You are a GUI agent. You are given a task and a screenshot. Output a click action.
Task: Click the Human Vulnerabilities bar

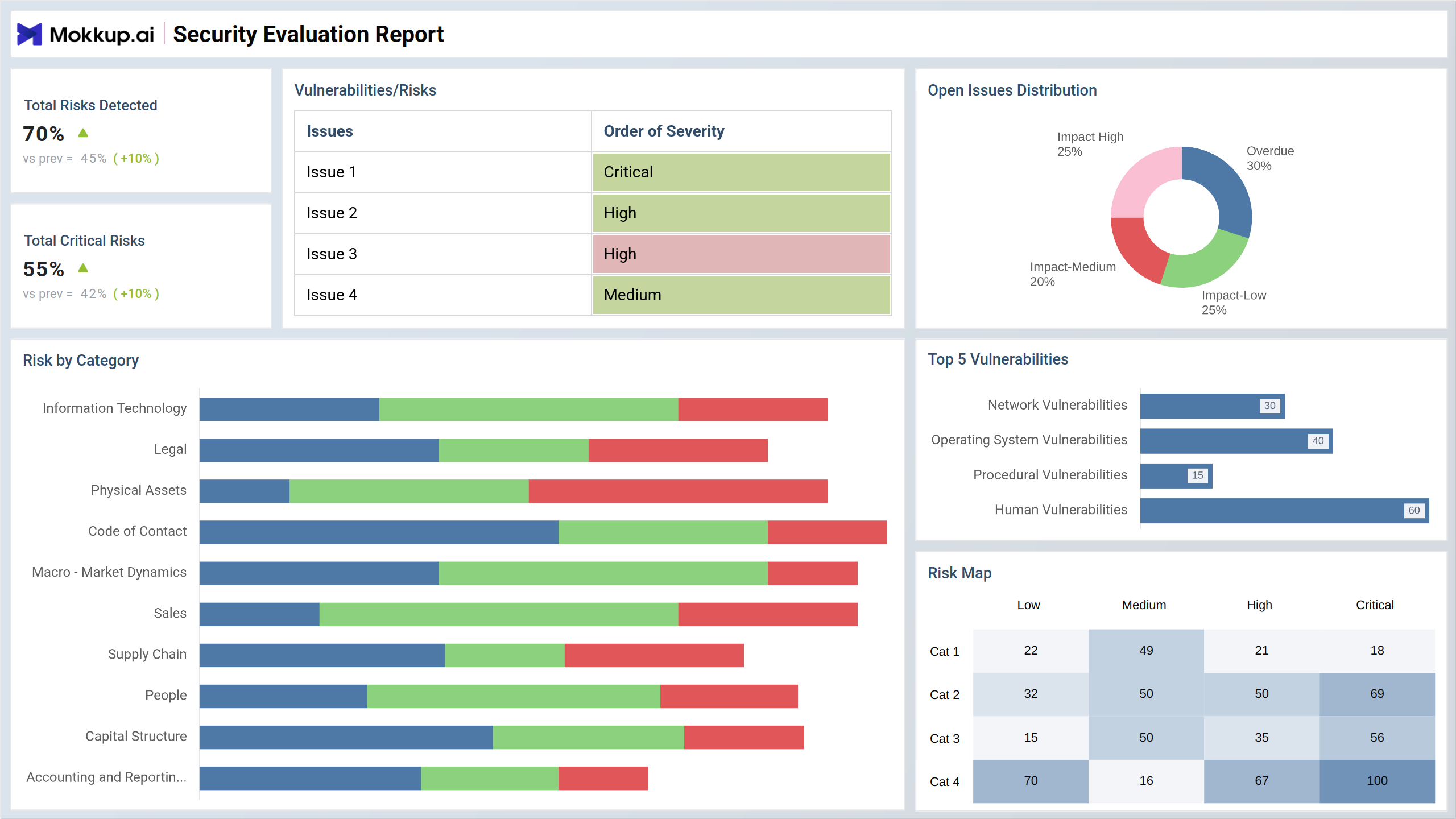point(1284,511)
